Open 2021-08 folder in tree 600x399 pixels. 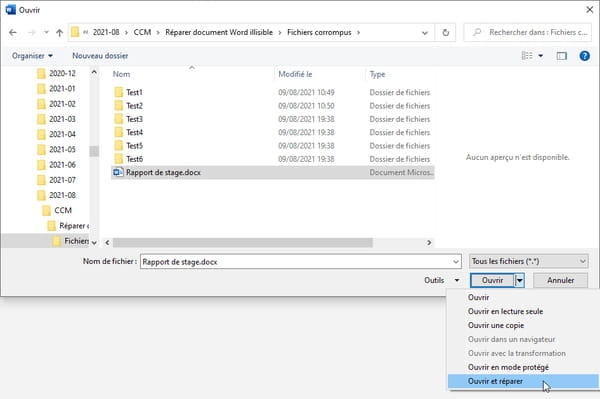click(56, 195)
